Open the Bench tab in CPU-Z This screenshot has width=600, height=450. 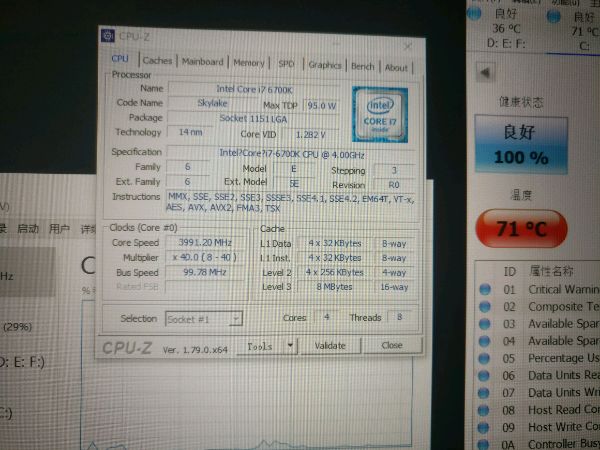point(362,67)
